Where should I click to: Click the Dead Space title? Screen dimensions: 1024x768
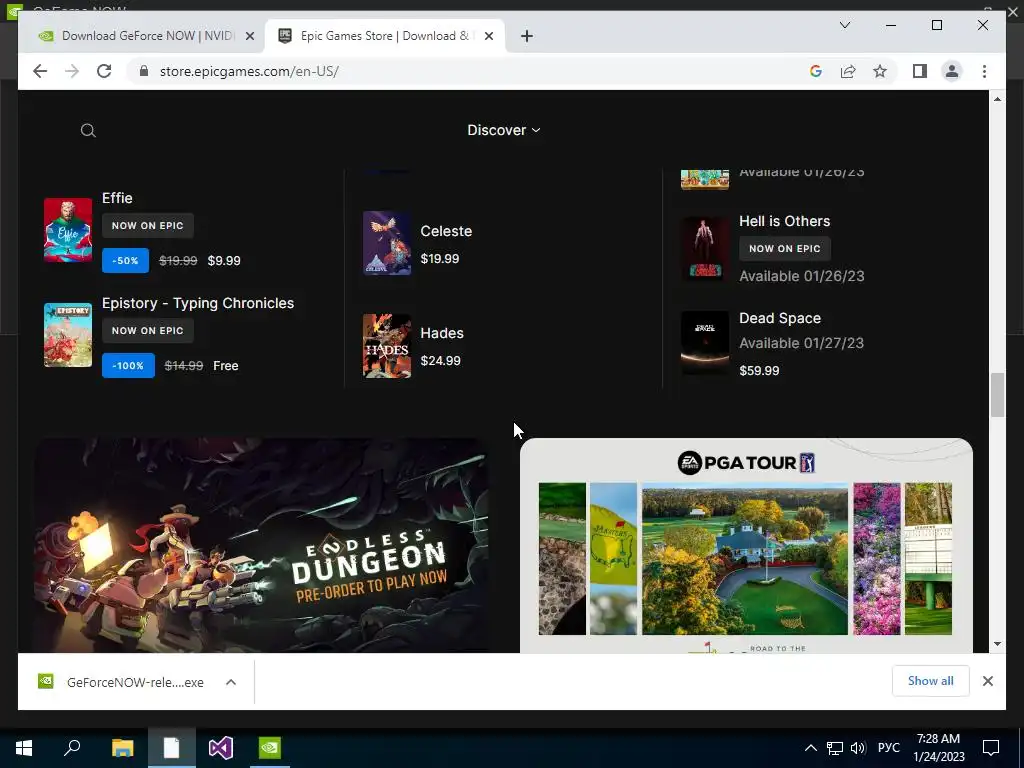[x=780, y=318]
